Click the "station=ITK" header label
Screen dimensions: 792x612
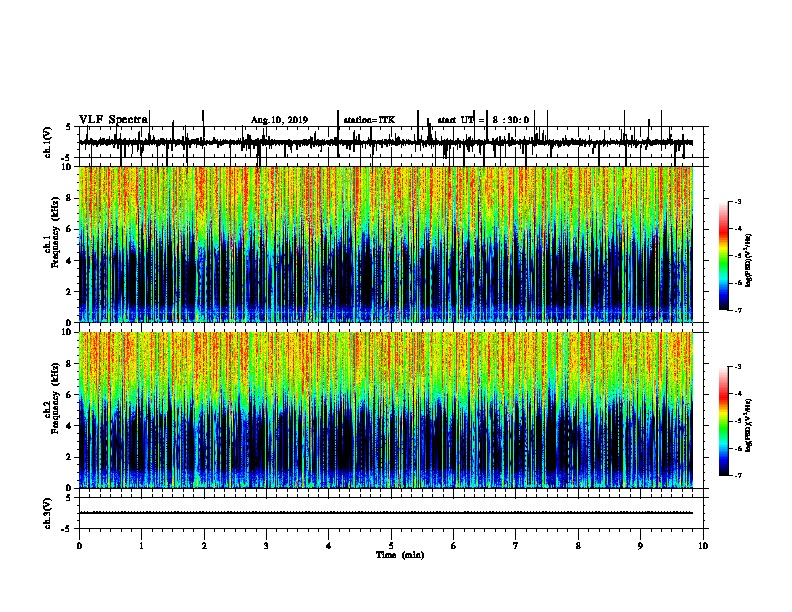point(369,120)
